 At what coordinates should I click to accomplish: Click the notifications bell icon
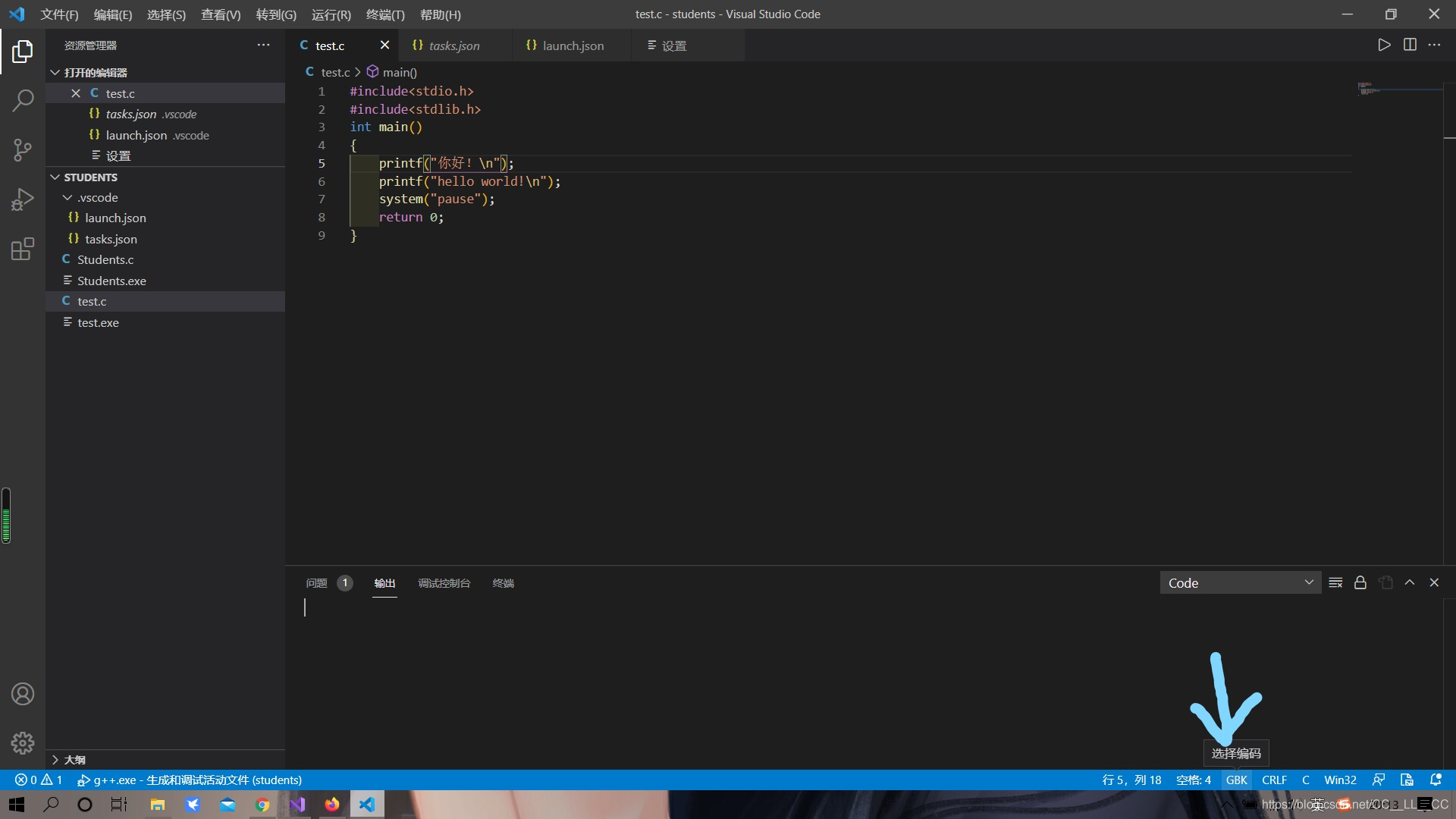click(x=1436, y=780)
